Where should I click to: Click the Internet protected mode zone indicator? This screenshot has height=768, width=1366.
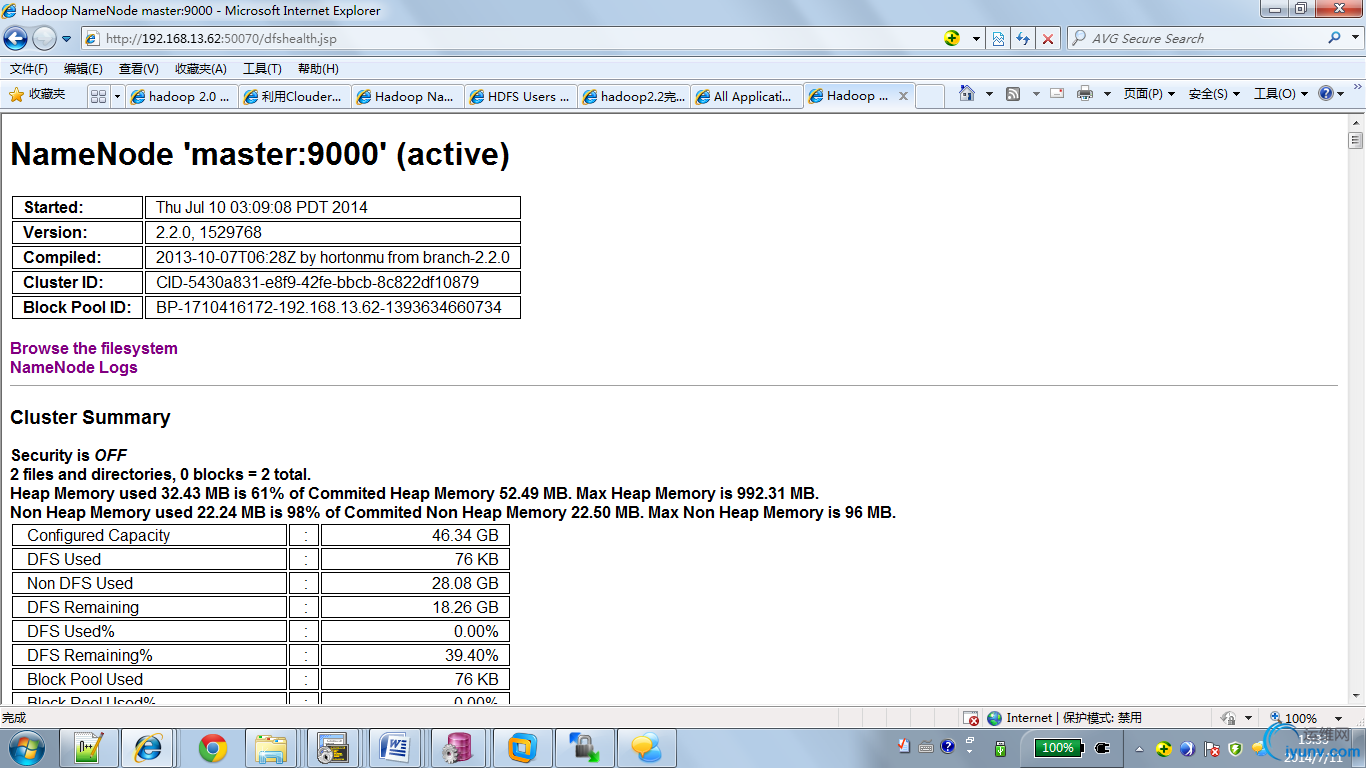click(x=1064, y=718)
